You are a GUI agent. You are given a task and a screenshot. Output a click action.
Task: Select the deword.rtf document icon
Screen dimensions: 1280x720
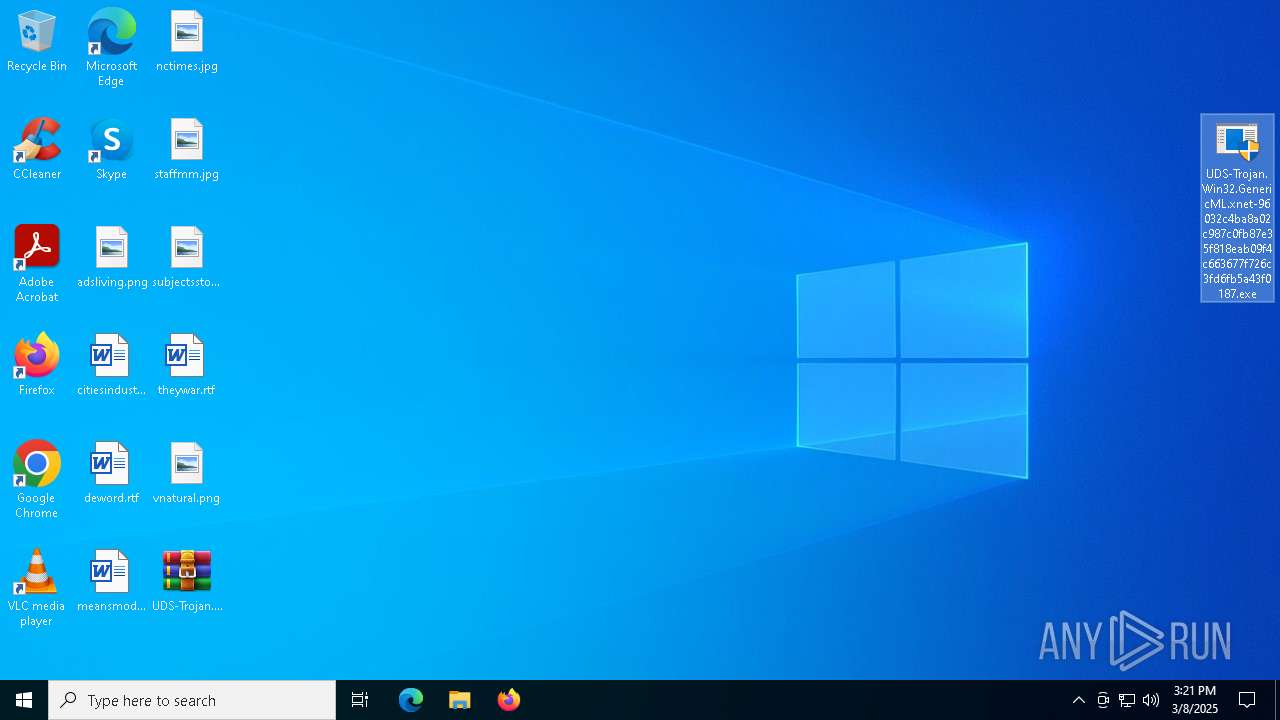pyautogui.click(x=111, y=474)
